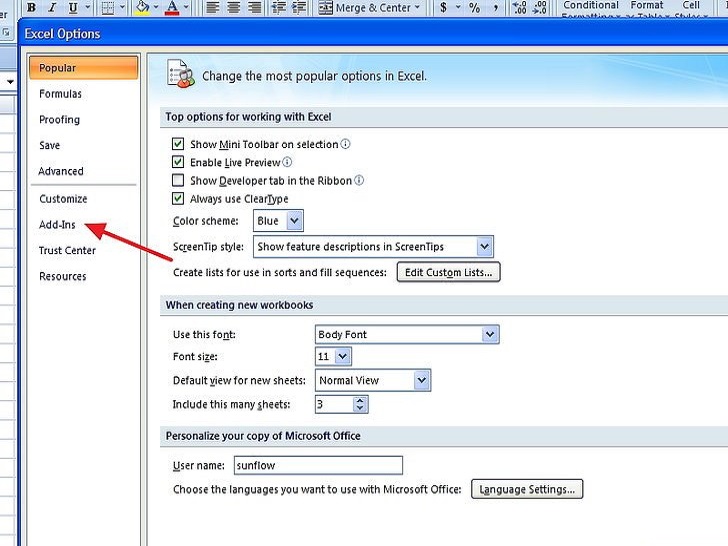The width and height of the screenshot is (728, 546).
Task: Toggle Underline formatting in the ribbon
Action: [73, 7]
